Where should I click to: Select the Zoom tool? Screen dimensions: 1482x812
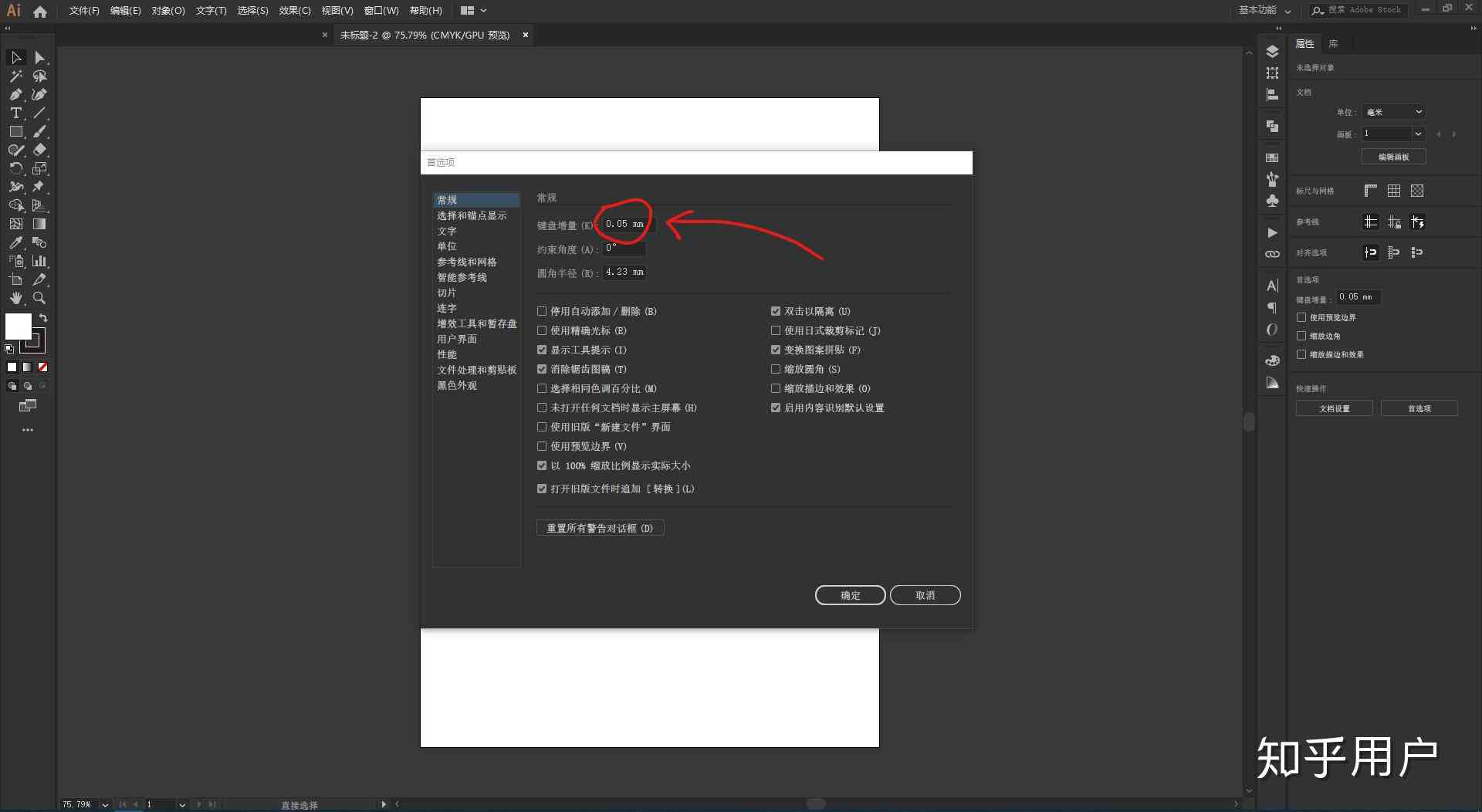click(39, 298)
